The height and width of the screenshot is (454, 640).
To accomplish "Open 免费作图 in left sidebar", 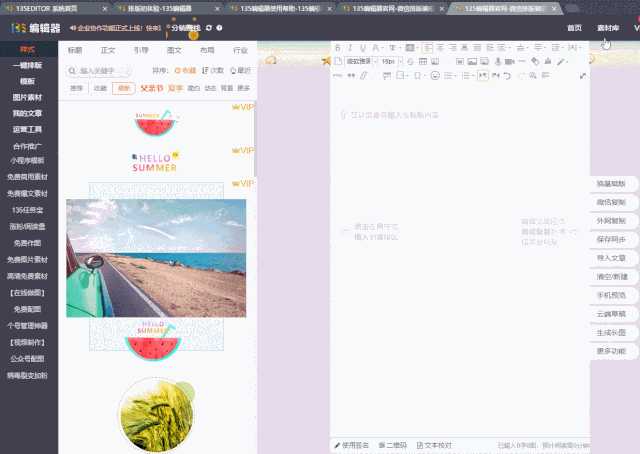I will pos(27,243).
